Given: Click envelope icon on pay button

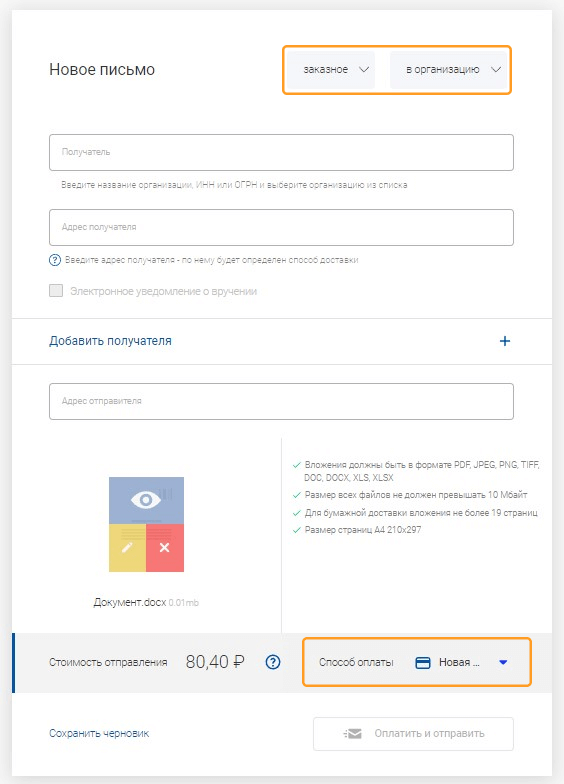Looking at the screenshot, I should (x=352, y=734).
